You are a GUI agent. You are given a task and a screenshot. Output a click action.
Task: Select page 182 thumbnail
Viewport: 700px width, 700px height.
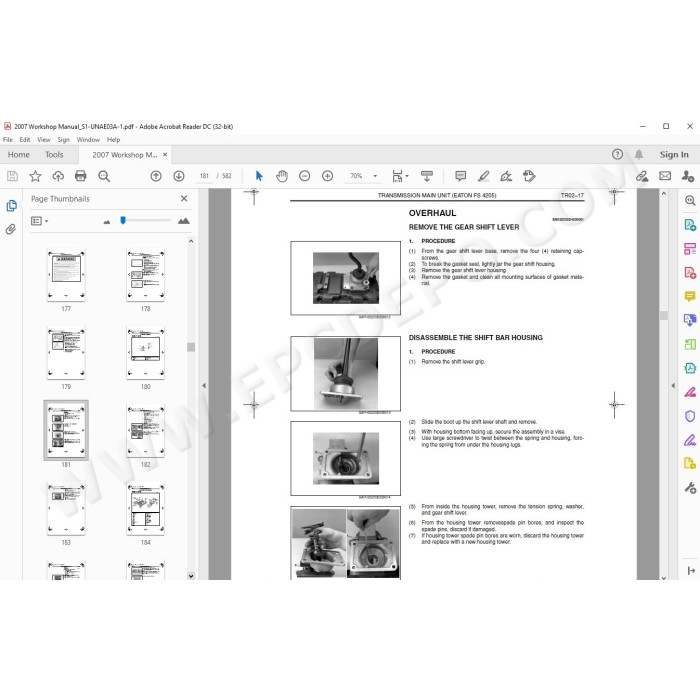(146, 431)
